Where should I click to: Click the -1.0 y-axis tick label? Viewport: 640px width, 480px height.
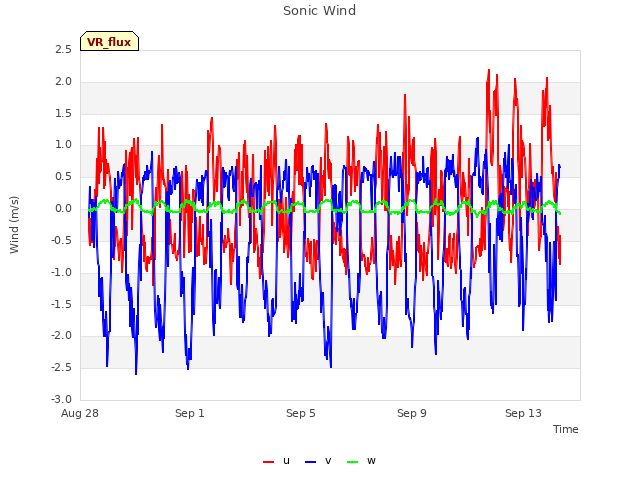pyautogui.click(x=62, y=272)
